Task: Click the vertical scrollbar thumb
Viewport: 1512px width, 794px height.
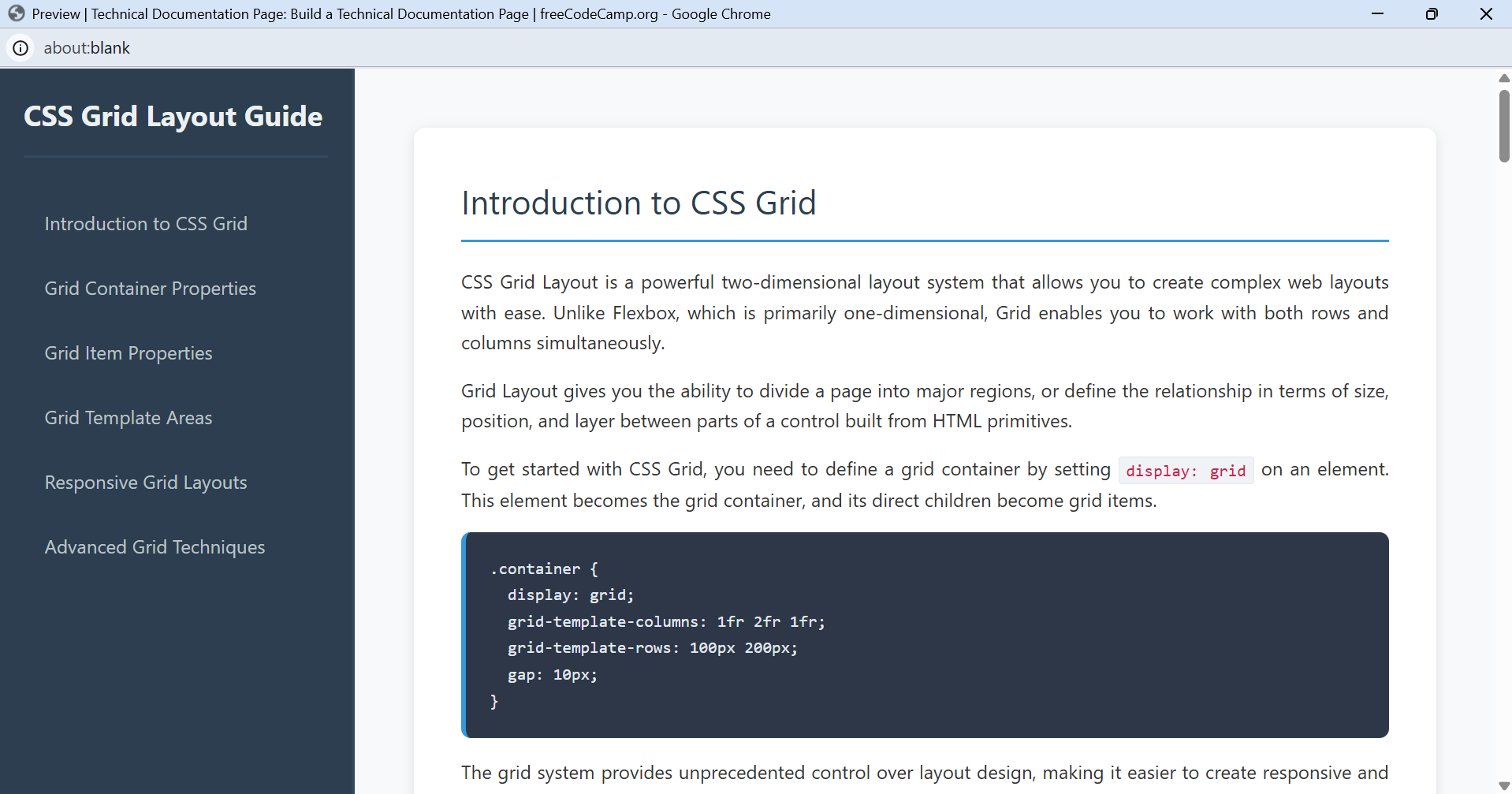Action: [1503, 126]
